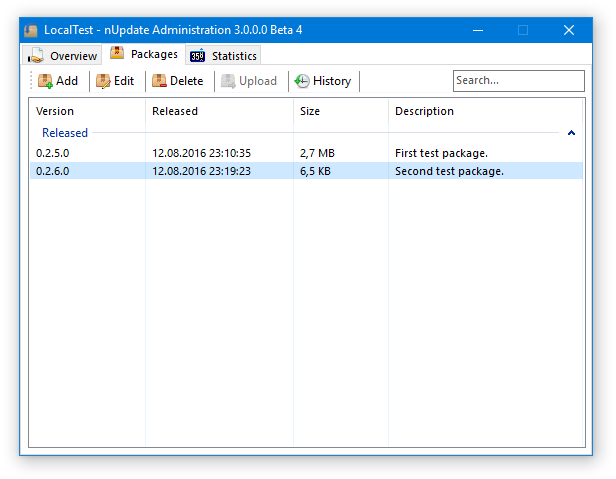Click 'First test package.' description

(x=441, y=154)
